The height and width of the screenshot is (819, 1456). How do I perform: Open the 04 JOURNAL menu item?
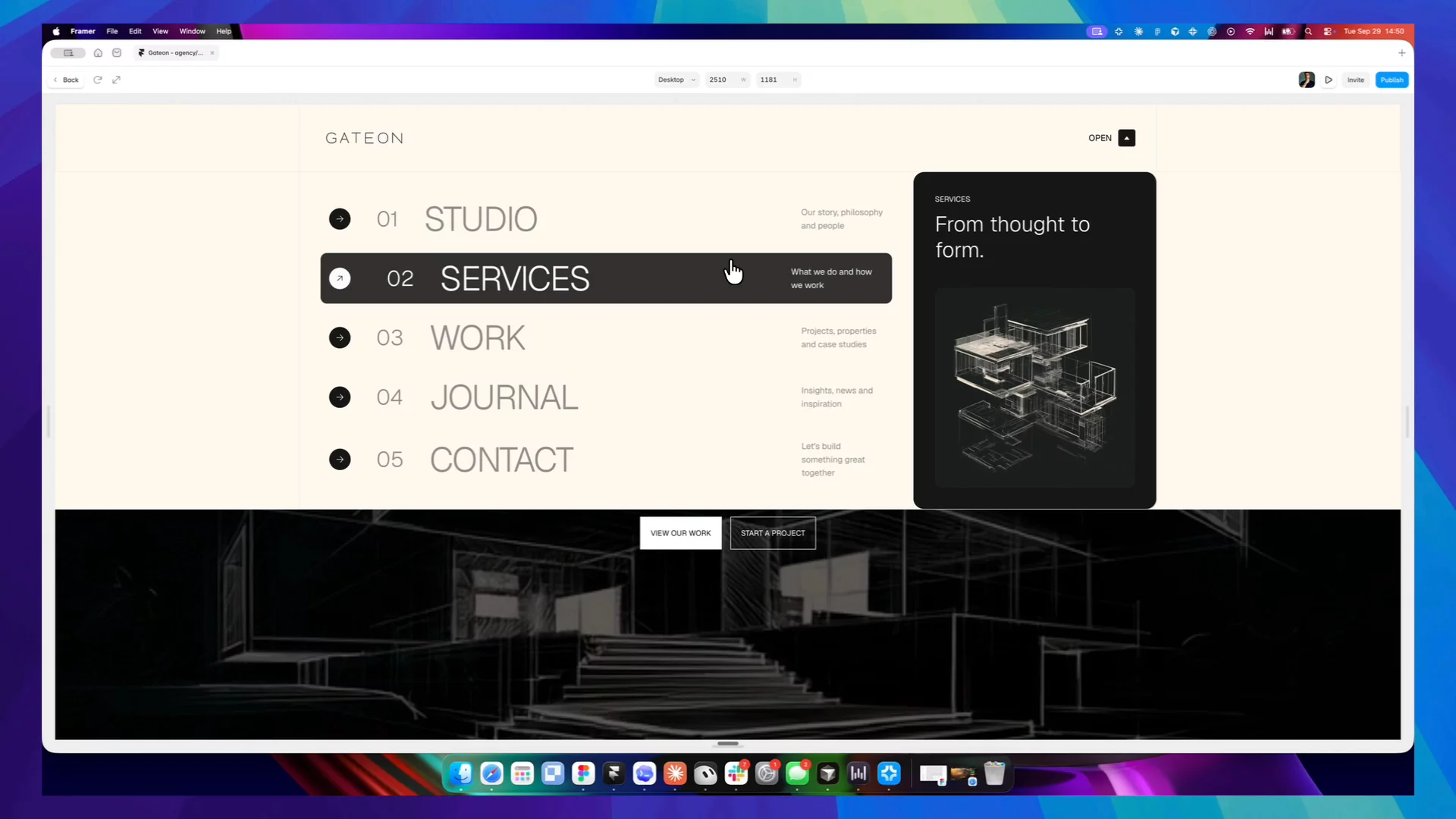tap(606, 397)
